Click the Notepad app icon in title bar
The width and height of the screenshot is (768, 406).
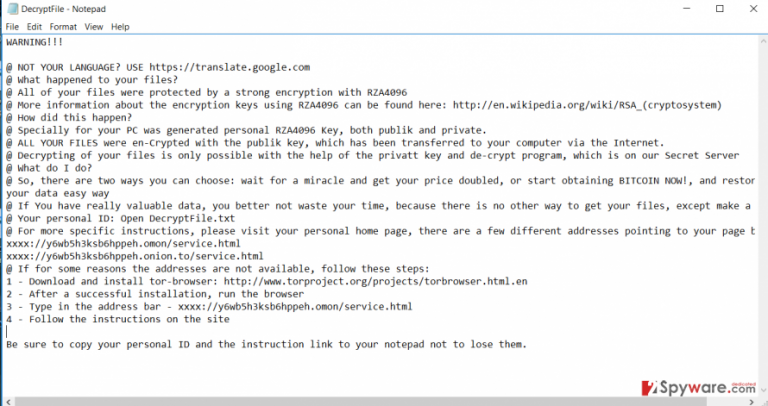13,9
